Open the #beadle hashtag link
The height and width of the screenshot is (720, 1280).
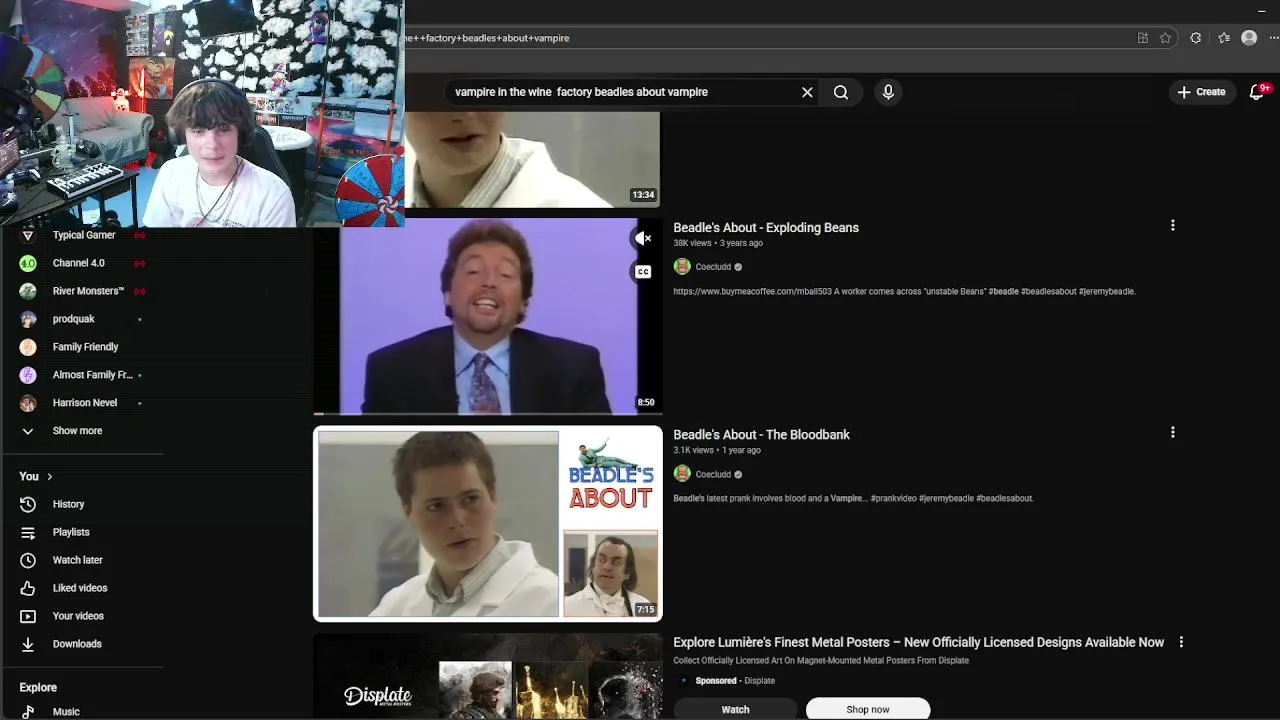1003,292
